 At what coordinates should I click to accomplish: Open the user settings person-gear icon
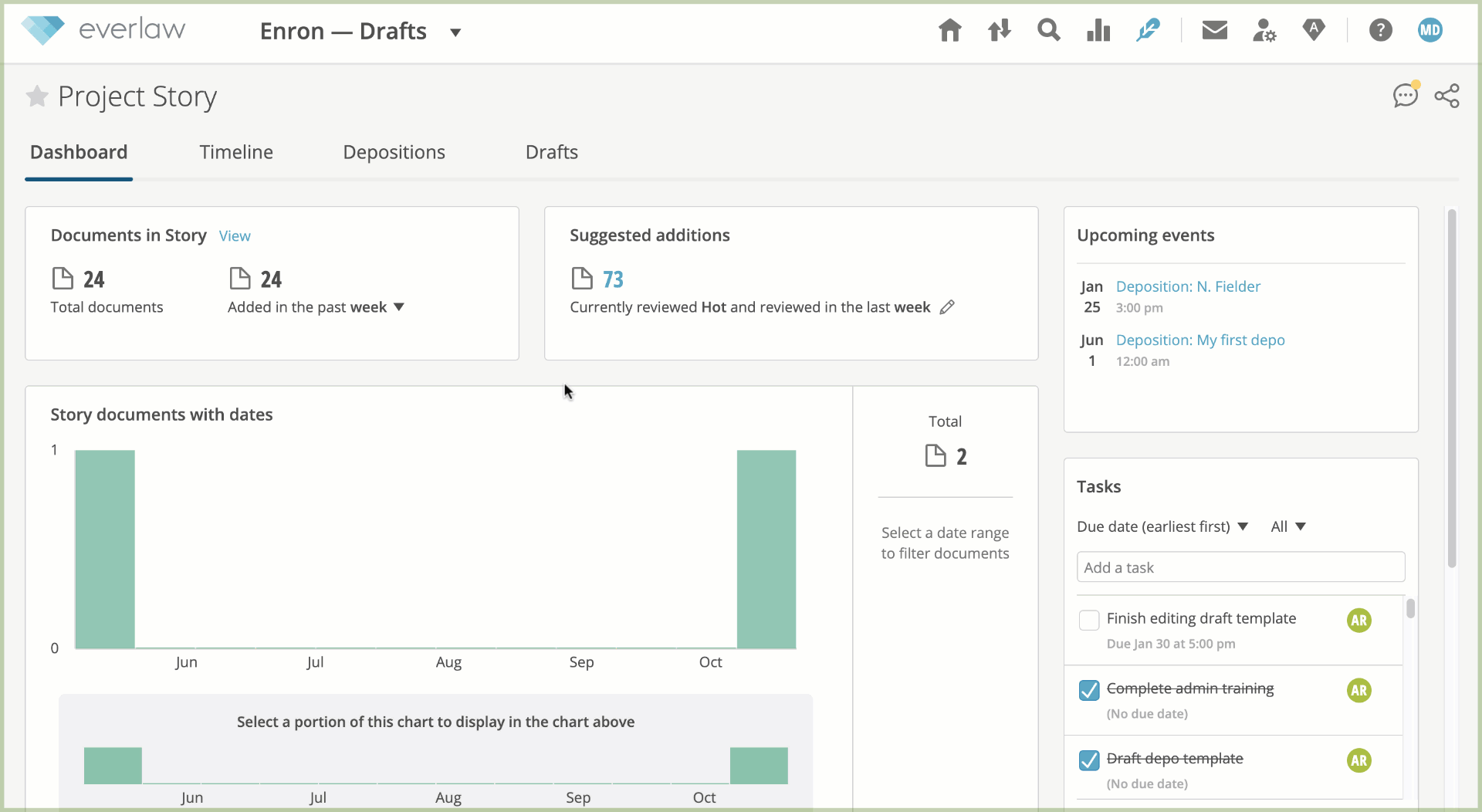click(x=1264, y=30)
